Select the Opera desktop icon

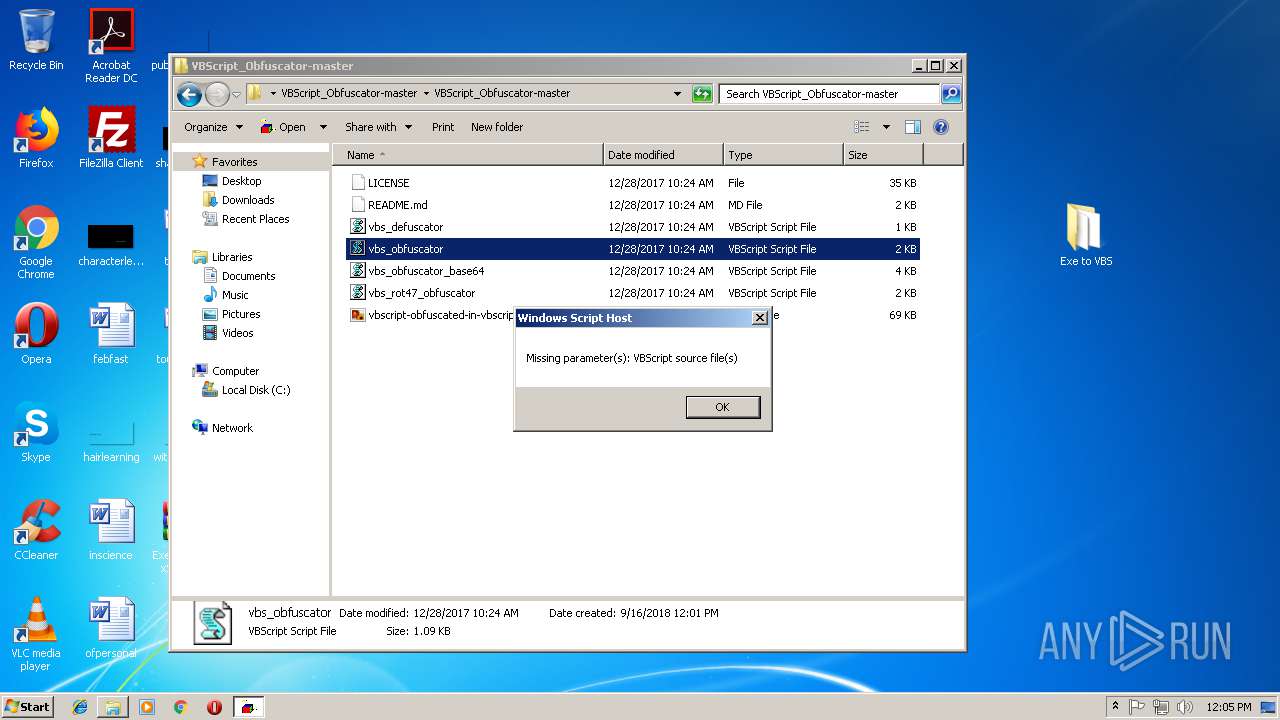pyautogui.click(x=36, y=333)
